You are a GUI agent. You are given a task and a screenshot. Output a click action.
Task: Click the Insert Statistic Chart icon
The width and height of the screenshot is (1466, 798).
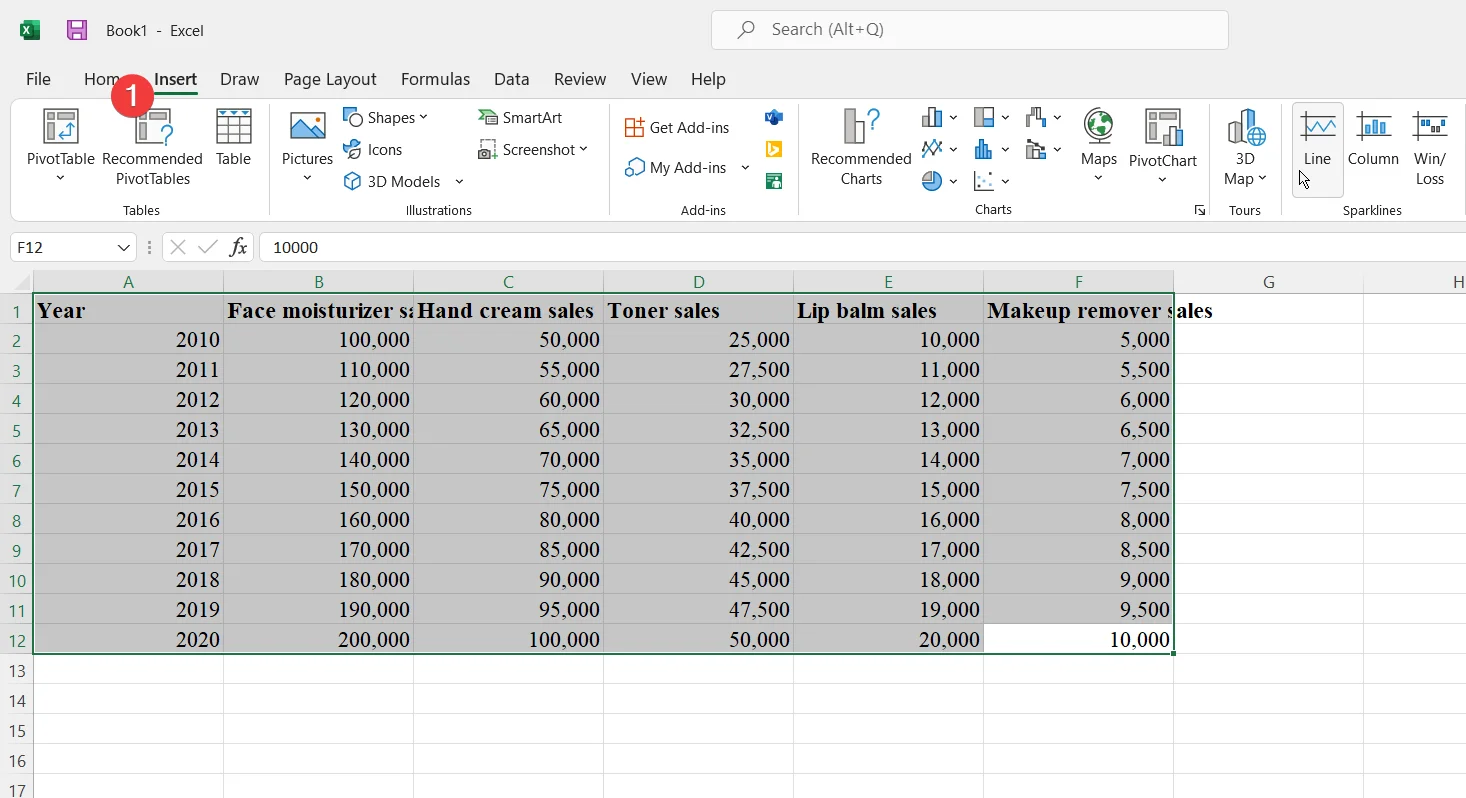(x=984, y=149)
